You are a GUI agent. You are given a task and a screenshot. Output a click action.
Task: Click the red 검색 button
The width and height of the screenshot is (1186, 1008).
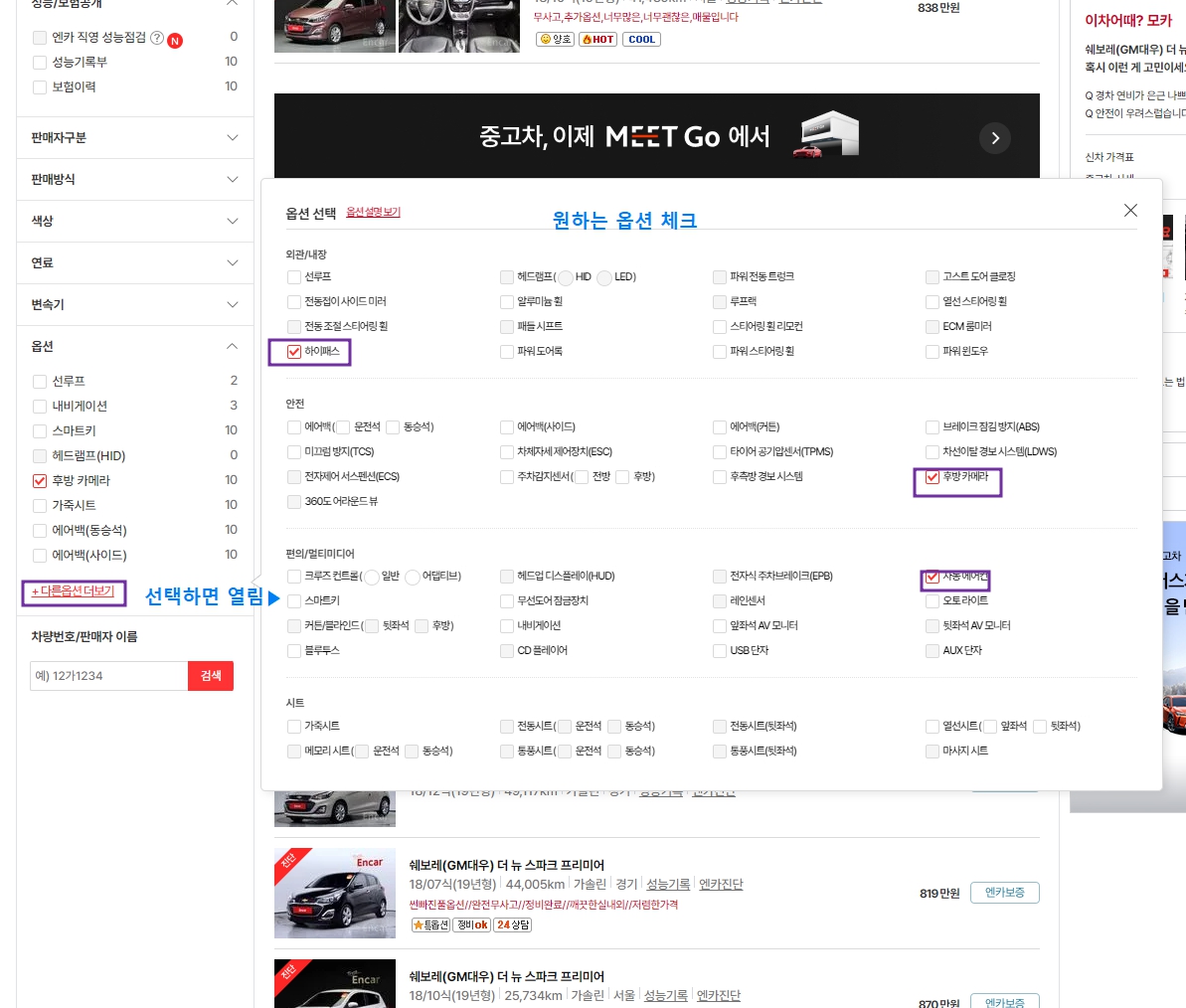211,675
